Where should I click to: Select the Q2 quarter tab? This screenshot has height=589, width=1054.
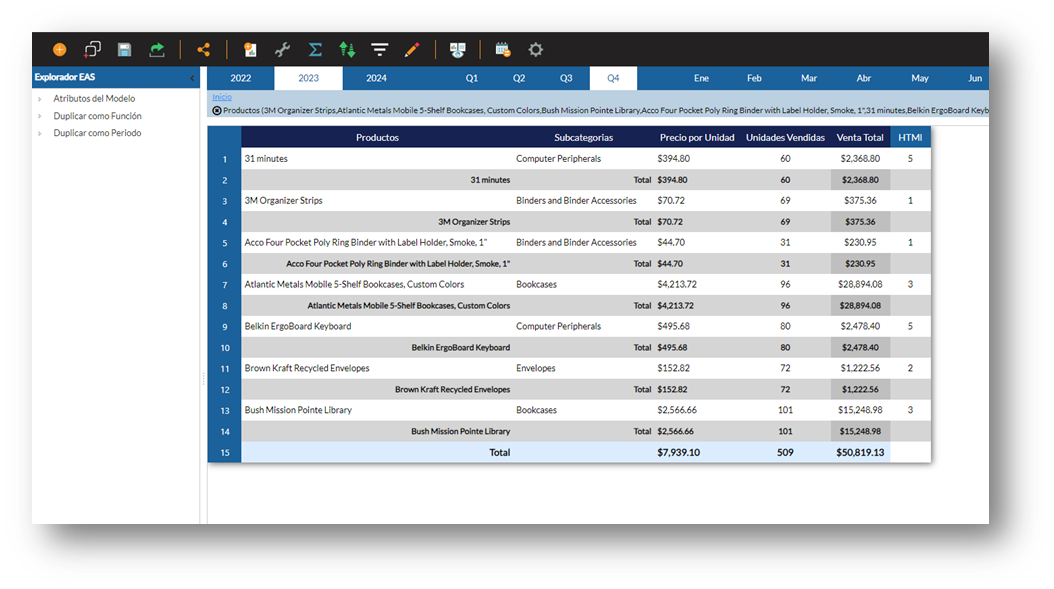(519, 78)
